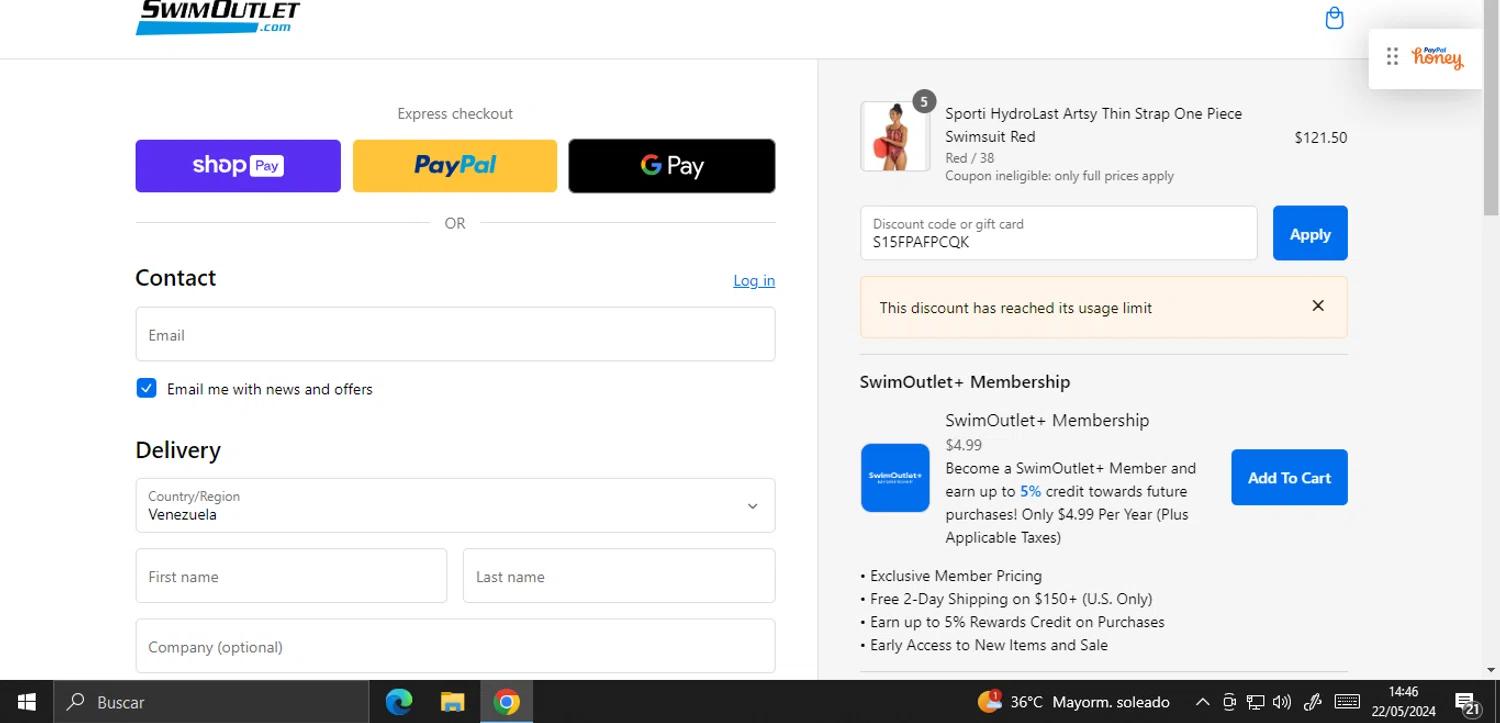
Task: Open Microsoft Edge from the taskbar
Action: (x=399, y=702)
